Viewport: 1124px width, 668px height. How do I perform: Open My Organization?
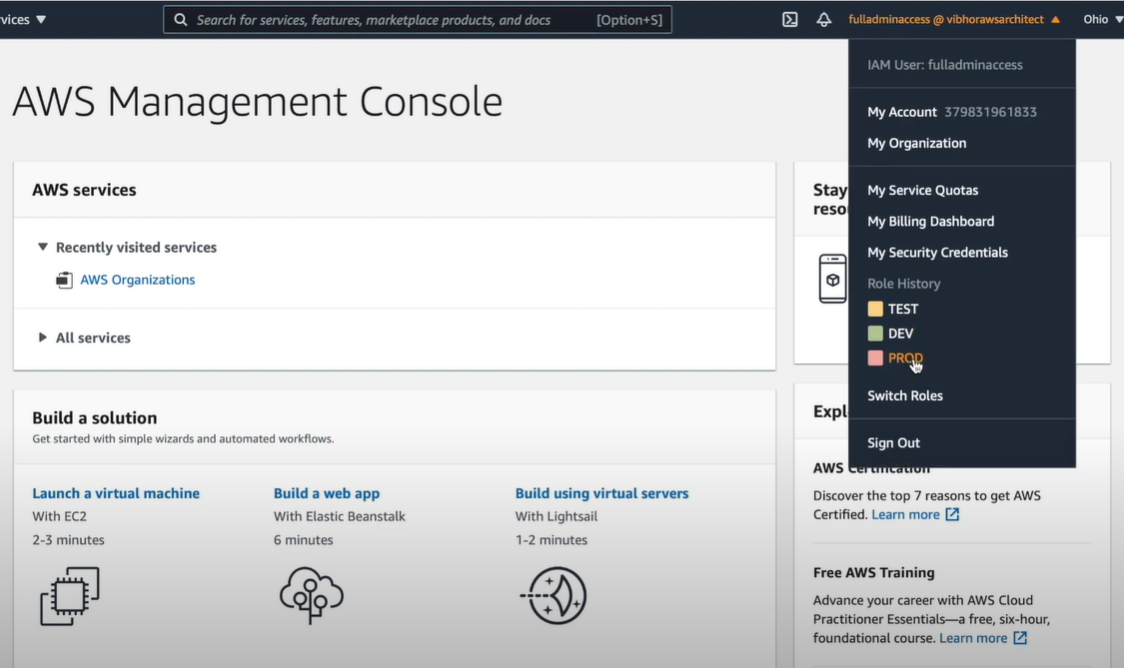point(917,143)
